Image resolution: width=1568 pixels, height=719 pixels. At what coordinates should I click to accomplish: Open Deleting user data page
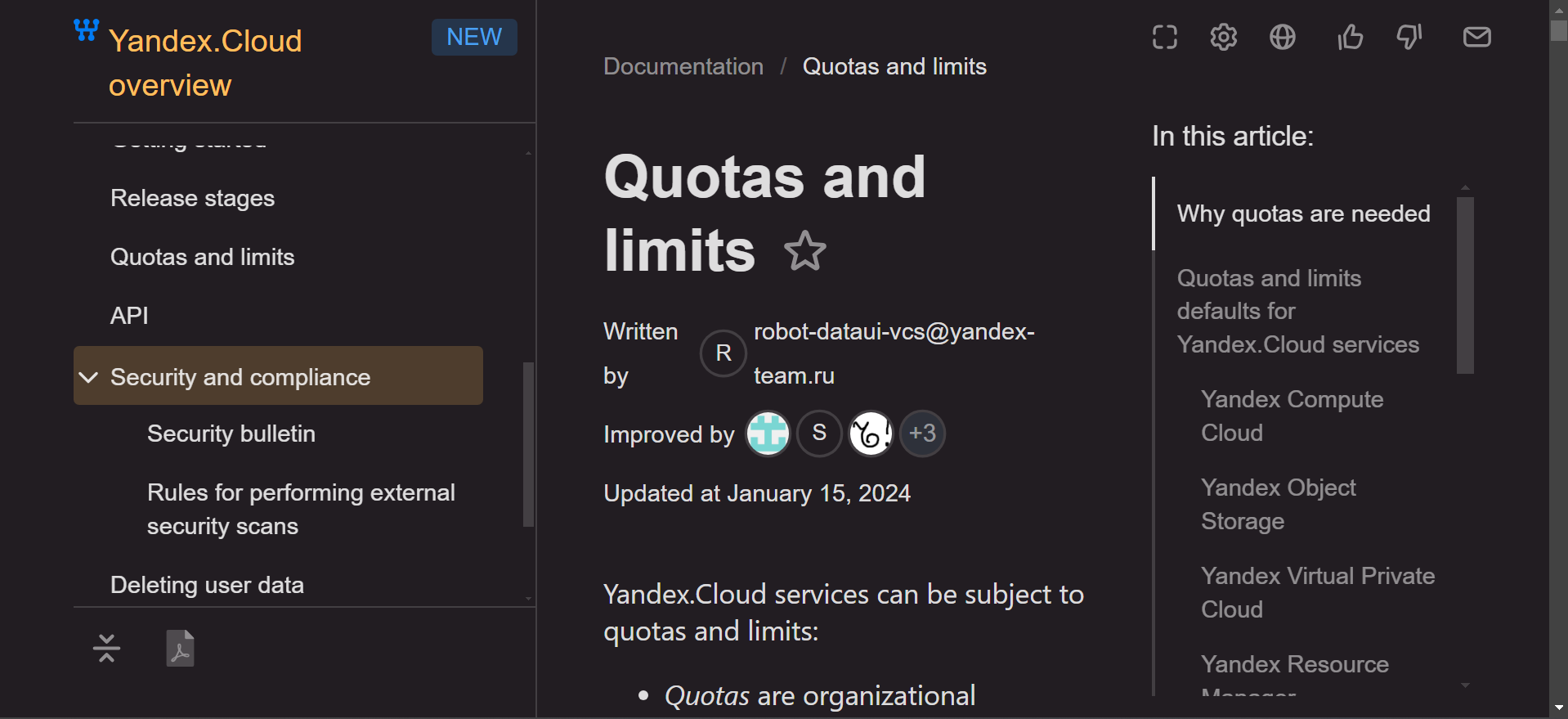coord(207,585)
